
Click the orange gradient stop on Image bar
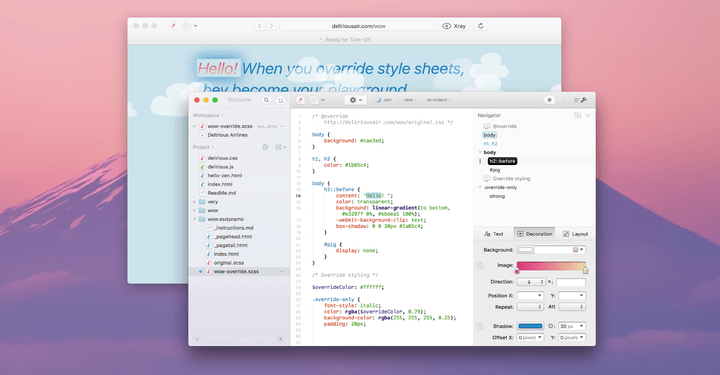pyautogui.click(x=585, y=270)
